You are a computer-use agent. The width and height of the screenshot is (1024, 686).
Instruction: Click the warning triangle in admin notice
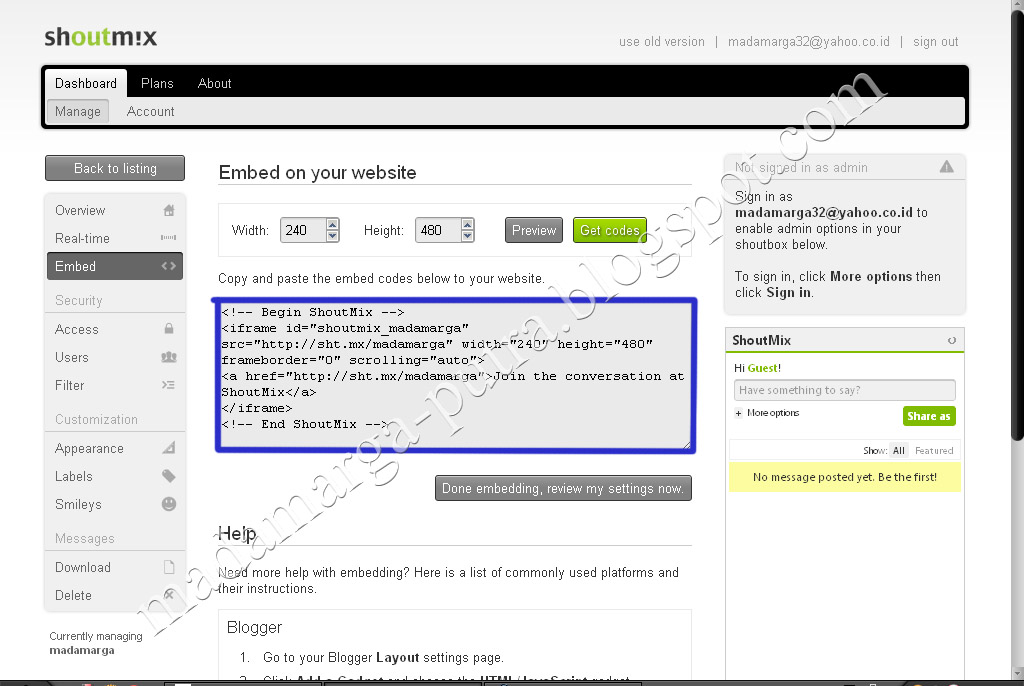click(x=946, y=167)
